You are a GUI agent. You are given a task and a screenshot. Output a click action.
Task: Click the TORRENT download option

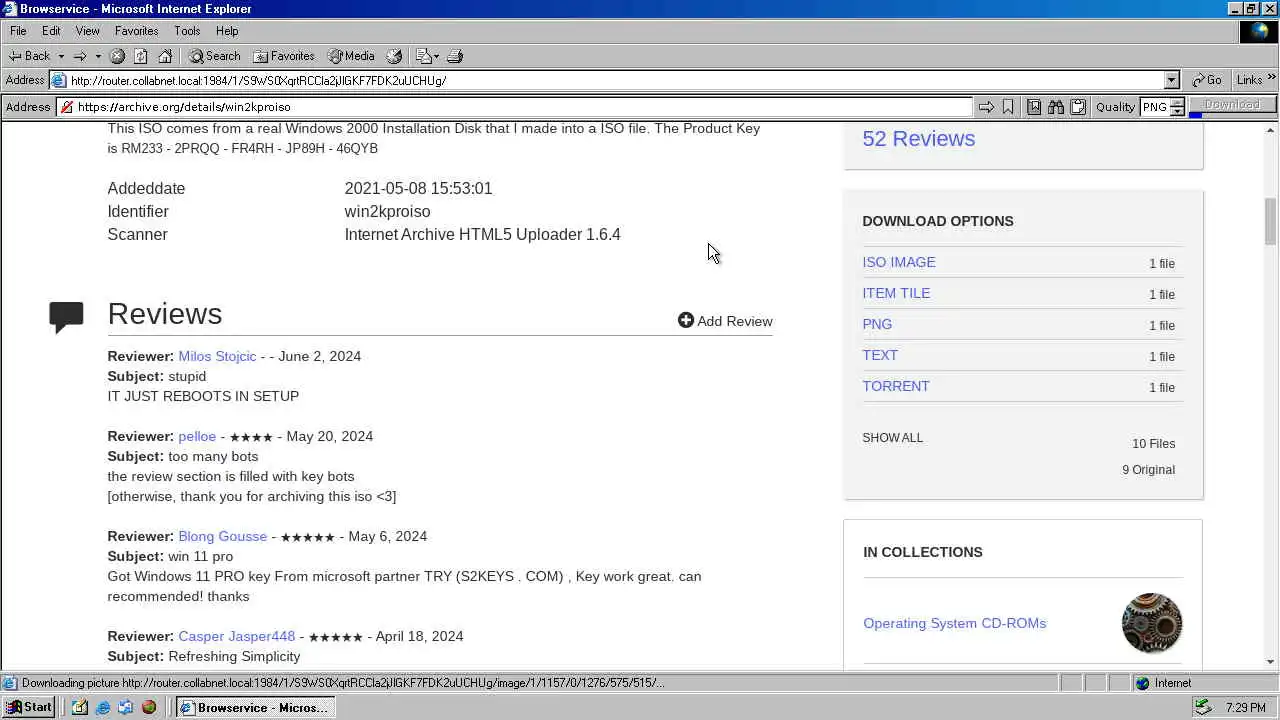896,386
